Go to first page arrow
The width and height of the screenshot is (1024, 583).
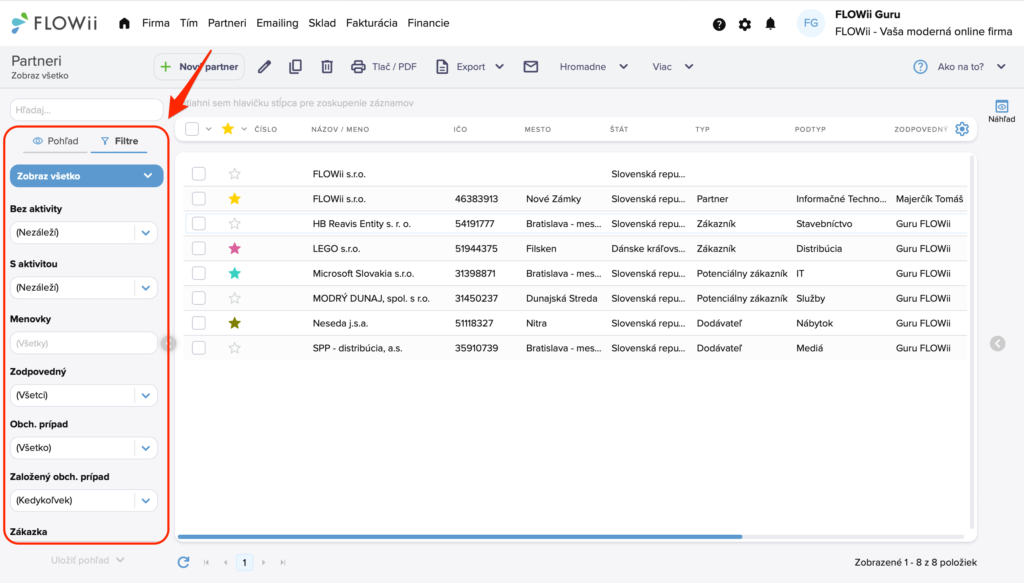[206, 562]
